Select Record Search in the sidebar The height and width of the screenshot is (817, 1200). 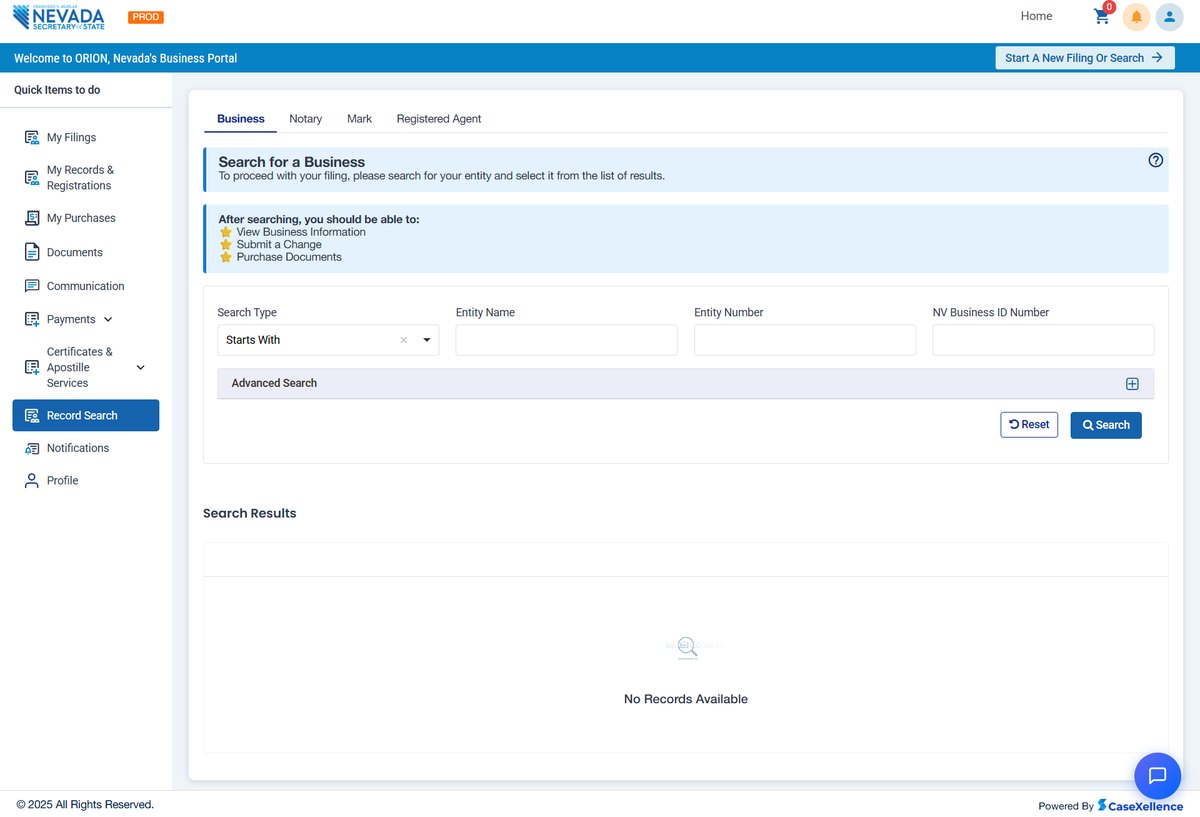coord(85,415)
